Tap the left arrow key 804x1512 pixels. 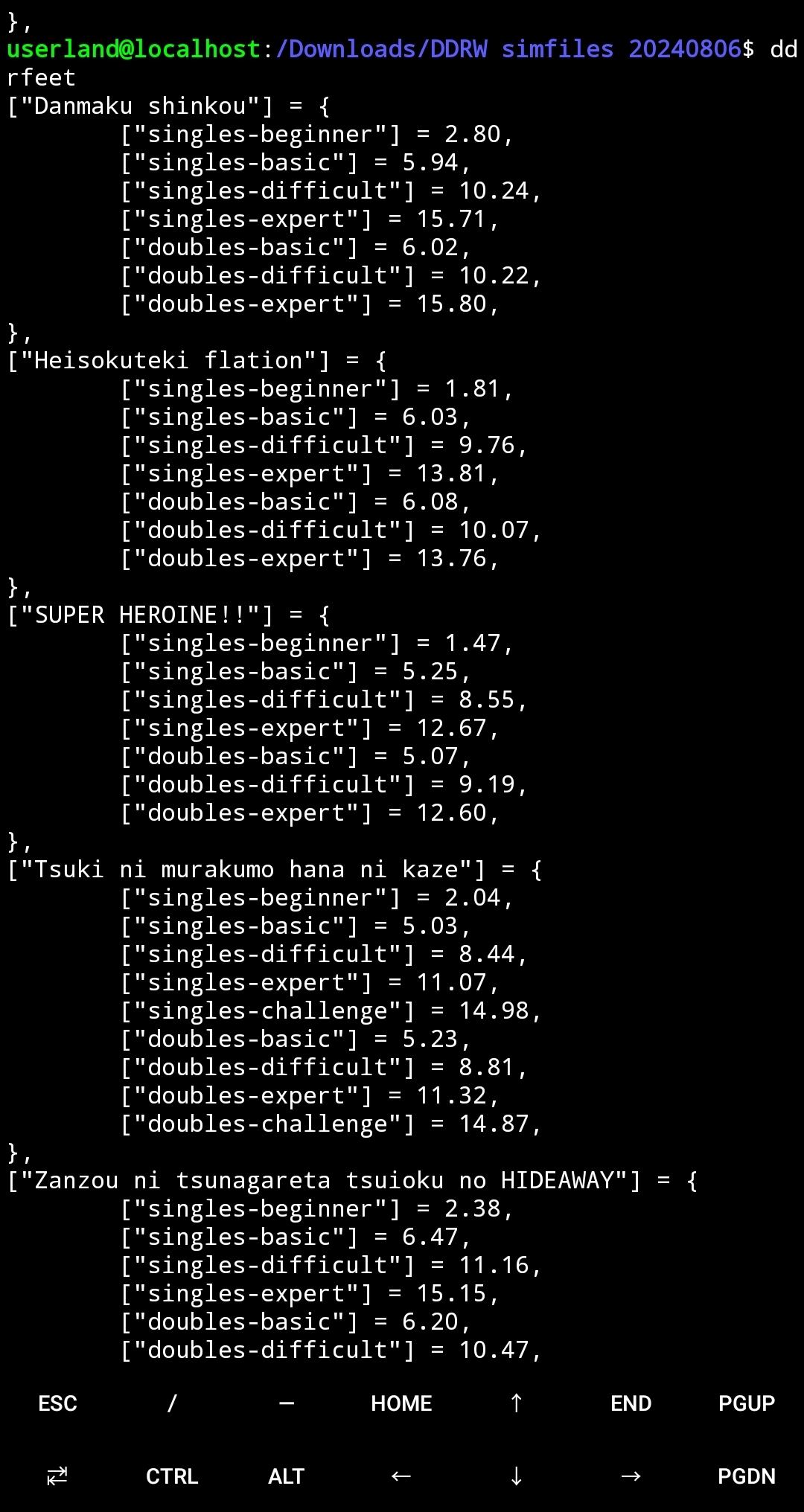(401, 1476)
